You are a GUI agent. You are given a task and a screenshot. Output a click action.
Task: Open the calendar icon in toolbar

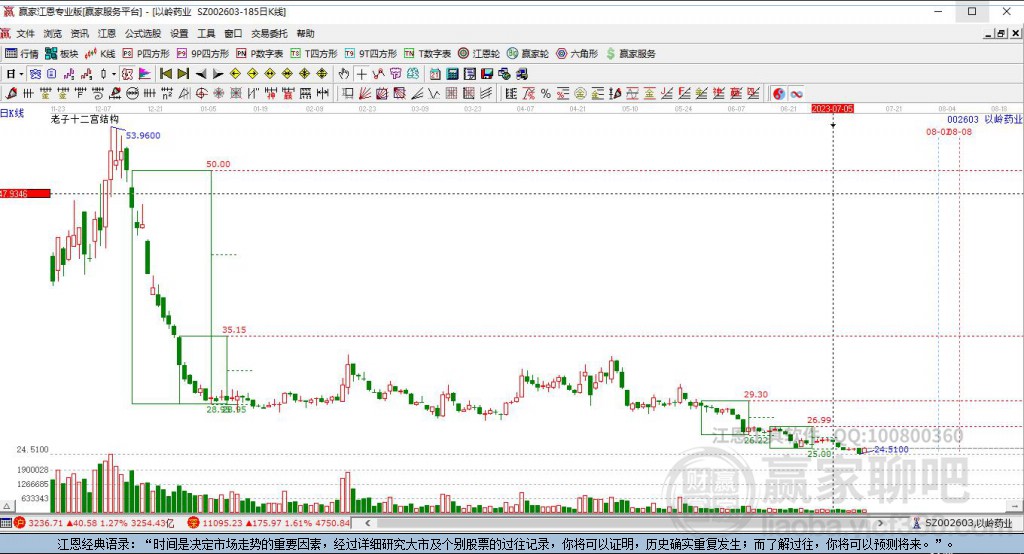point(434,74)
